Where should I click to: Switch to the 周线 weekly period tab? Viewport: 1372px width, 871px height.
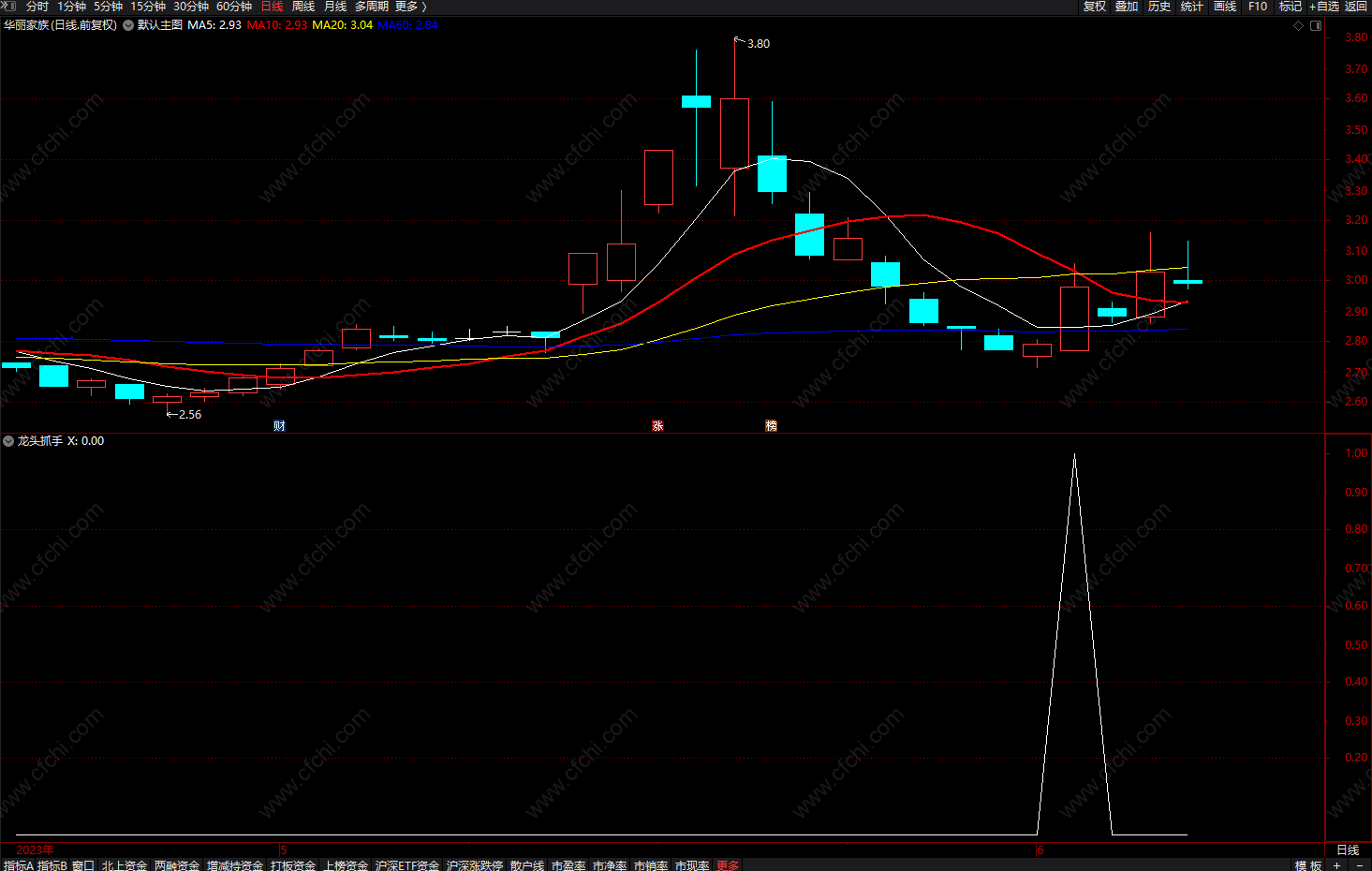pos(303,7)
